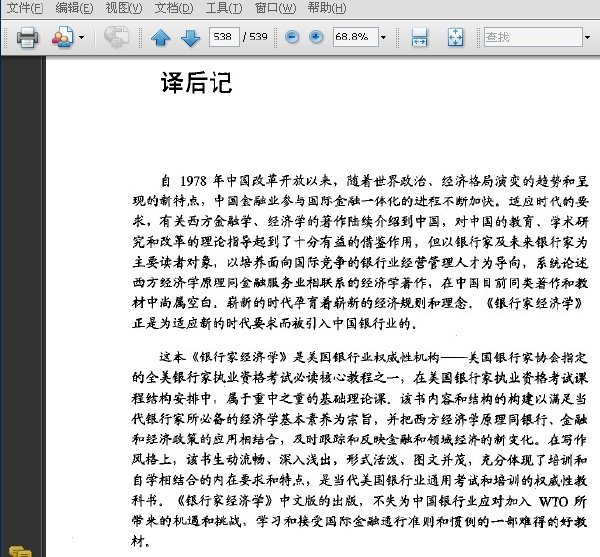Click the Print icon
600x557 pixels.
pos(27,37)
